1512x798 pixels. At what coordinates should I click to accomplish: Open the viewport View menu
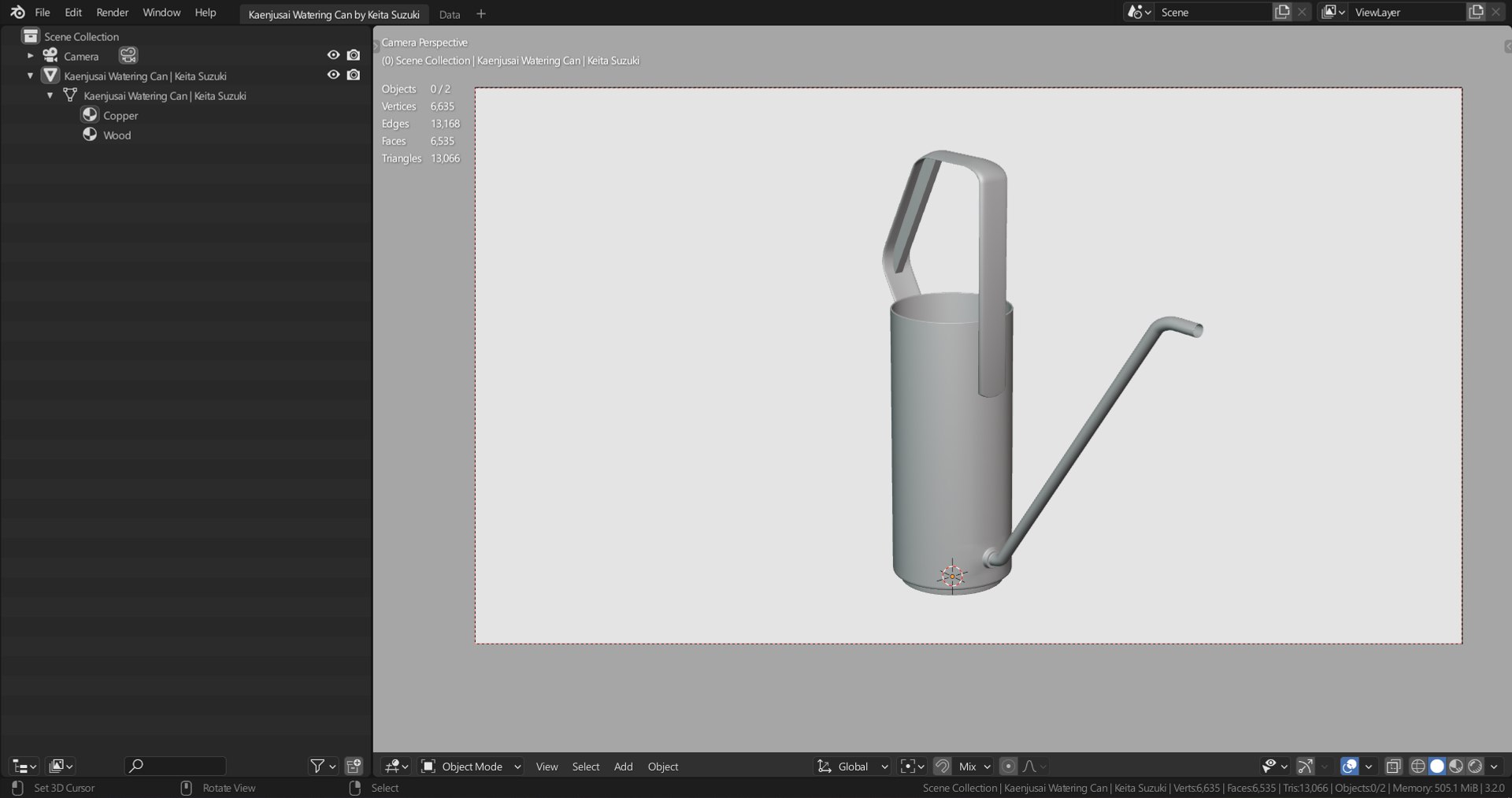[547, 766]
